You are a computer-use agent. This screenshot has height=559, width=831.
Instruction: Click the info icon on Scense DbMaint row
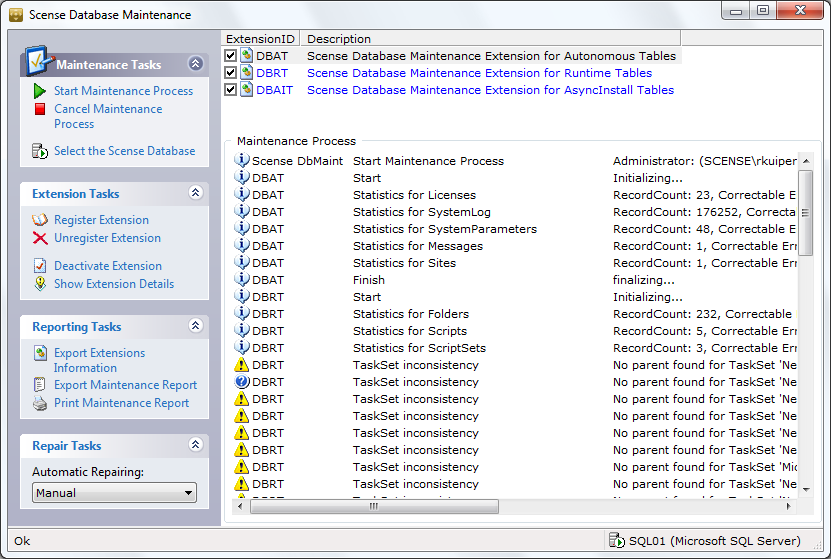pyautogui.click(x=242, y=160)
